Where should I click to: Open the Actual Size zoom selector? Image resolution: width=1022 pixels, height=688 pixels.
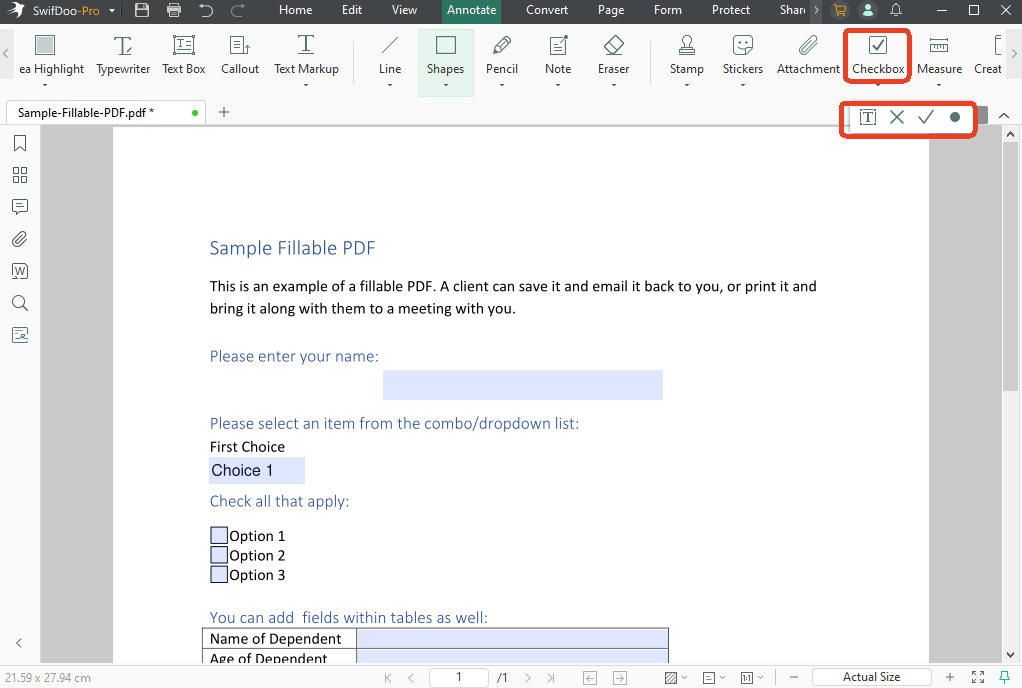[x=871, y=678]
